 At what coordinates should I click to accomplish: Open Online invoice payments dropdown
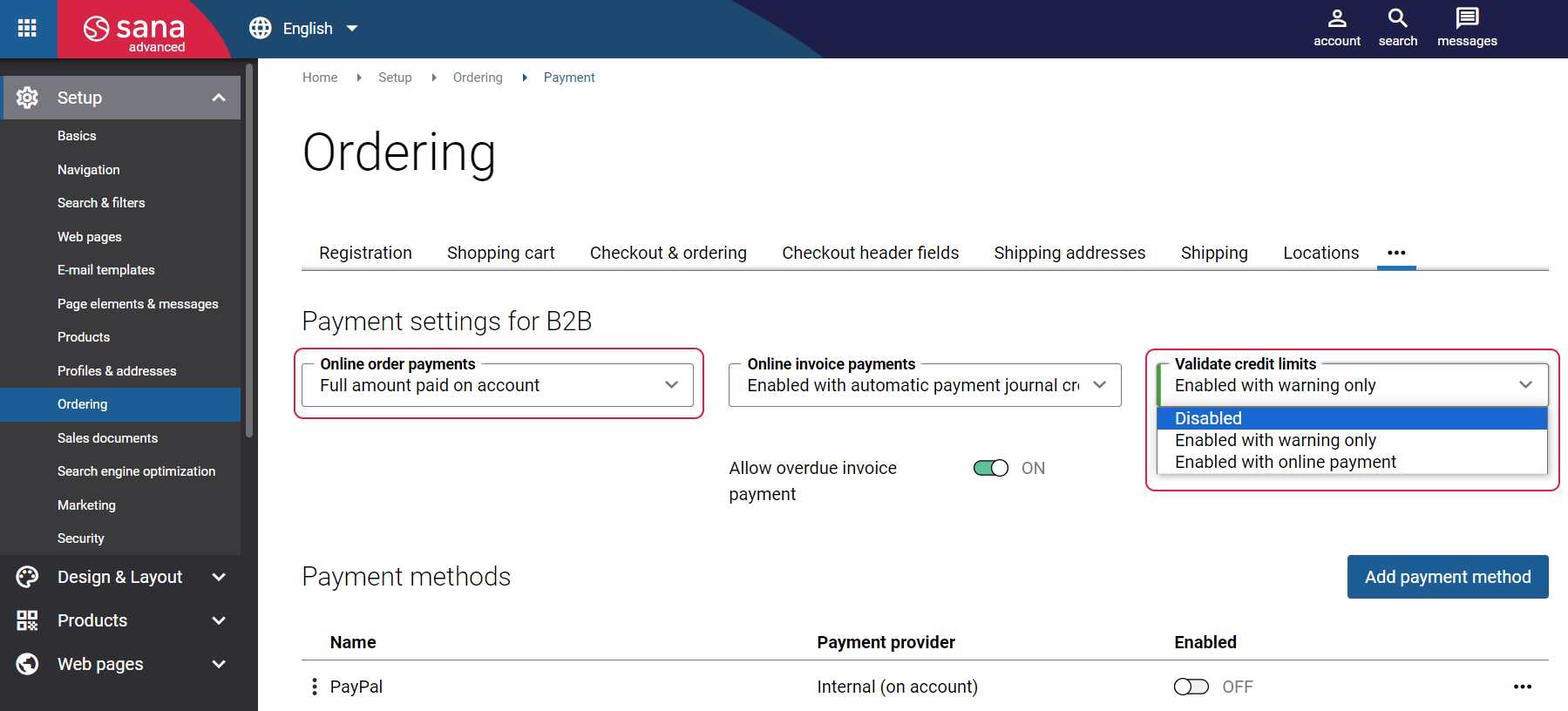(925, 385)
